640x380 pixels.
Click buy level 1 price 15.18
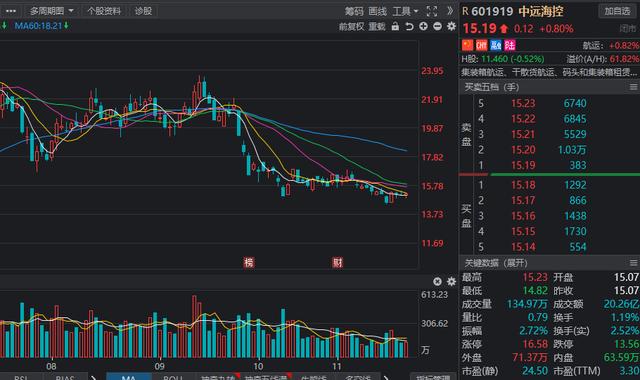(x=523, y=185)
